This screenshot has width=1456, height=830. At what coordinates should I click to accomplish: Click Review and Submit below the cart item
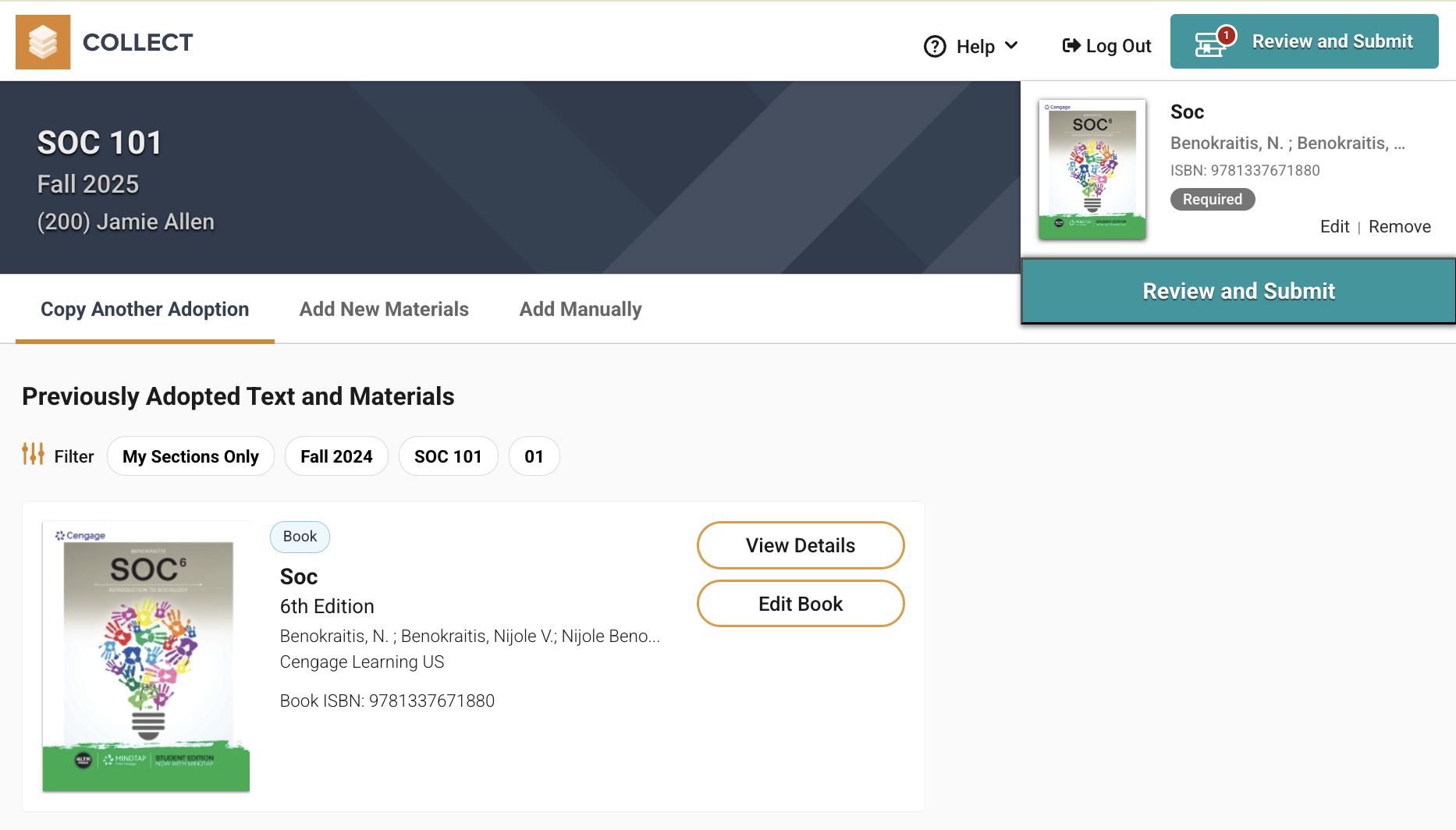(x=1238, y=291)
